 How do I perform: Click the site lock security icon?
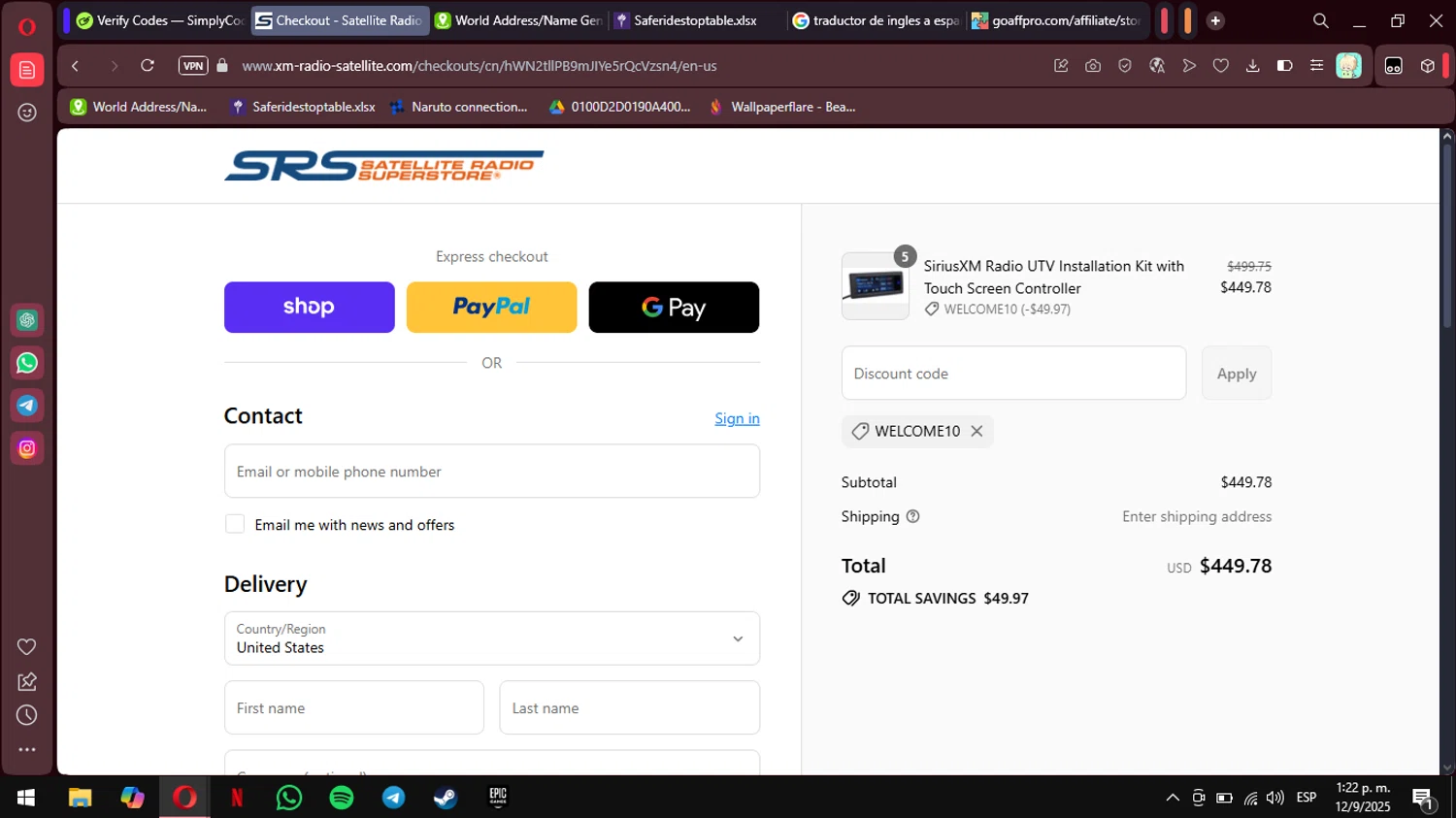pos(222,66)
